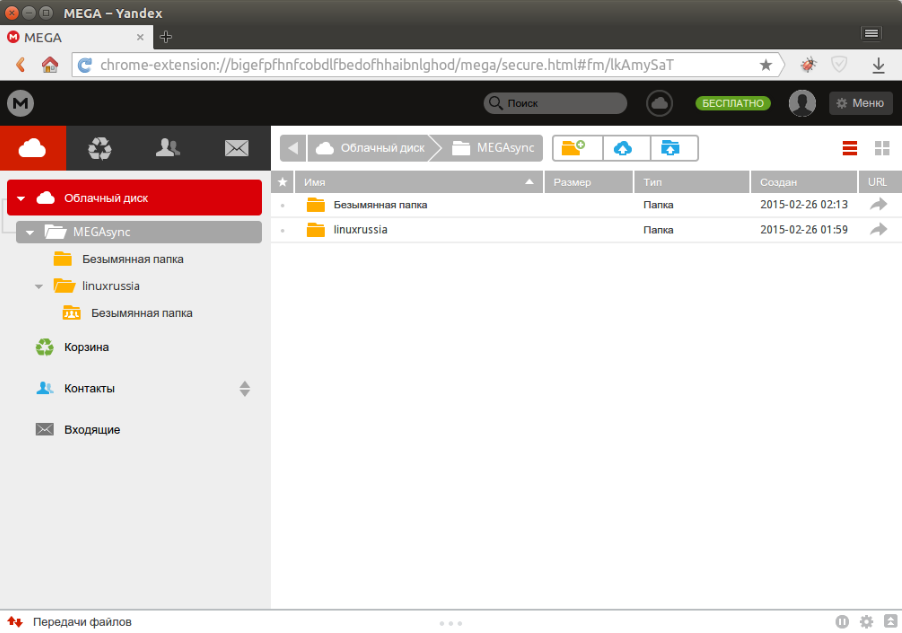Open browser downloads icon

click(878, 65)
